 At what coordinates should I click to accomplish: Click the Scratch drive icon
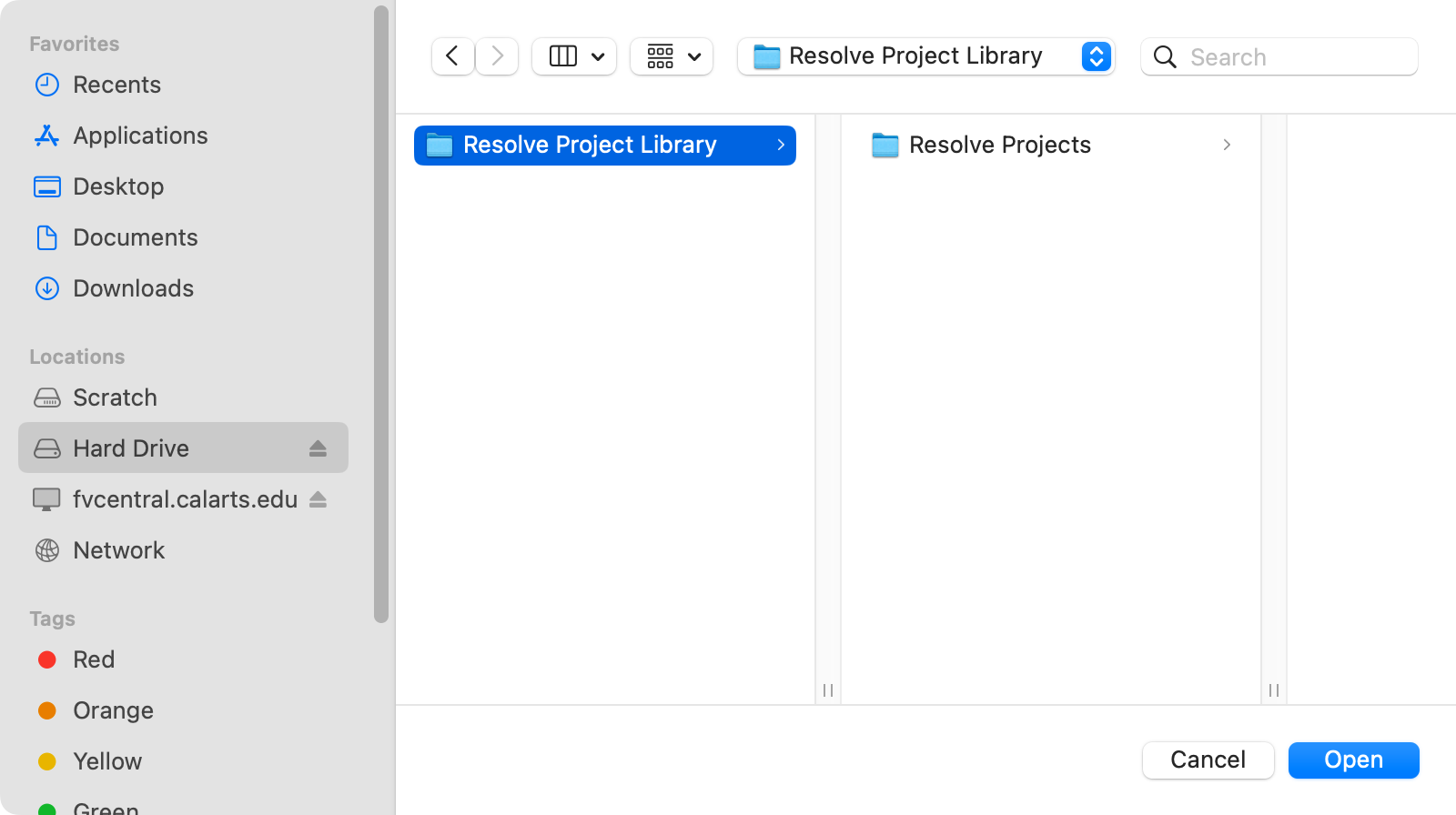tap(47, 397)
